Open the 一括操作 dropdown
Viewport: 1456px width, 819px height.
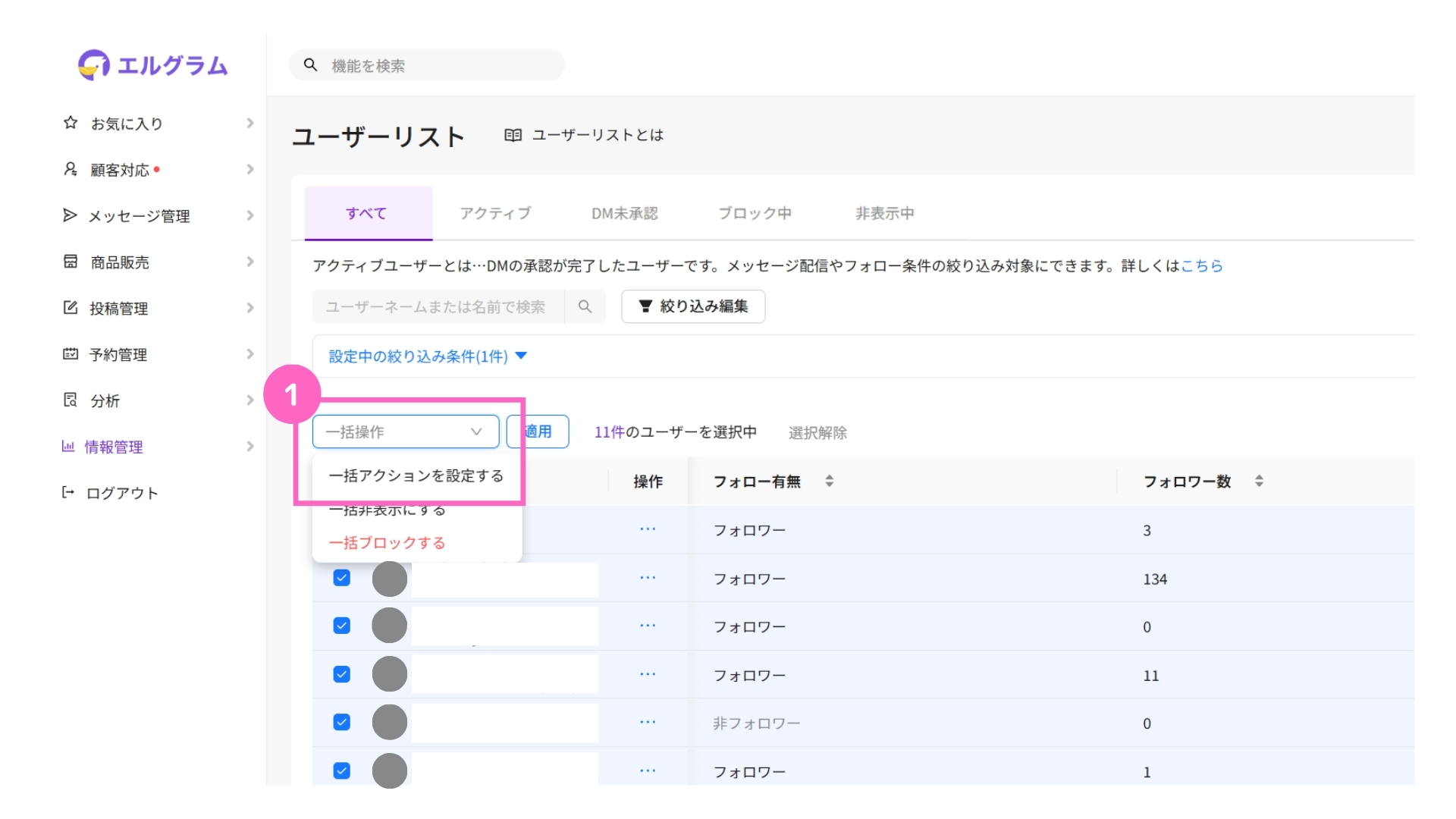405,431
